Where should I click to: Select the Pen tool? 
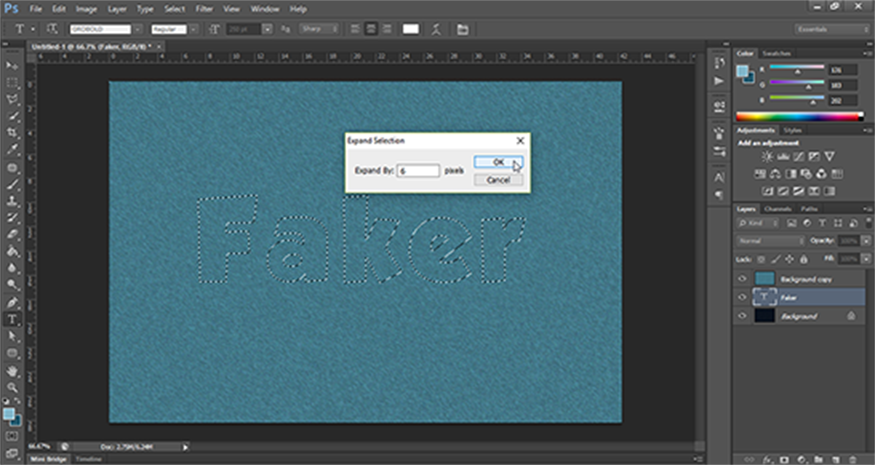click(12, 303)
